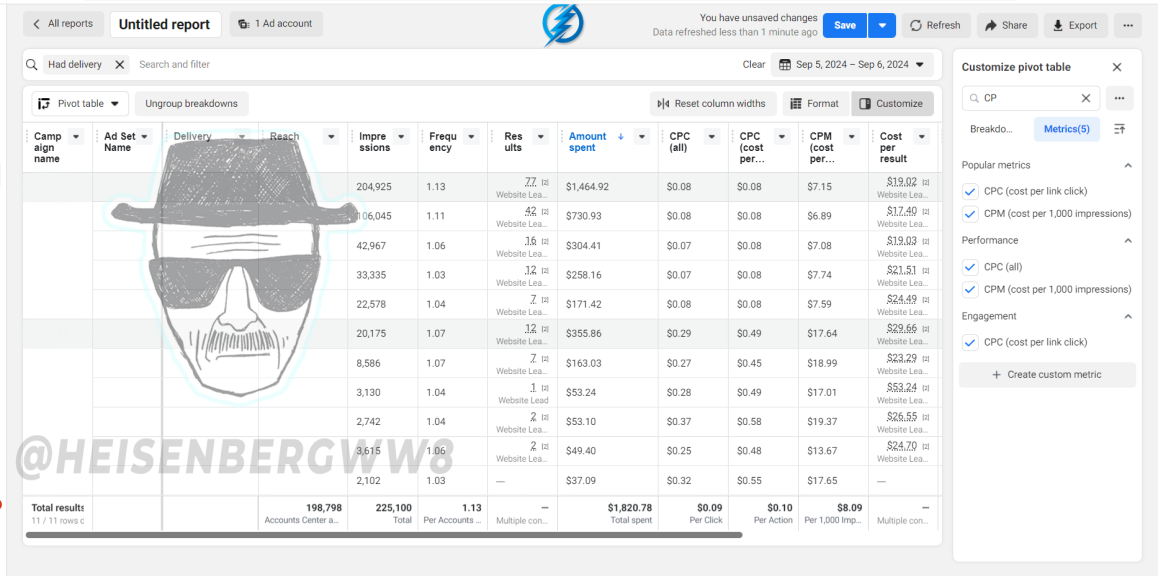Open the date range picker

(x=852, y=65)
